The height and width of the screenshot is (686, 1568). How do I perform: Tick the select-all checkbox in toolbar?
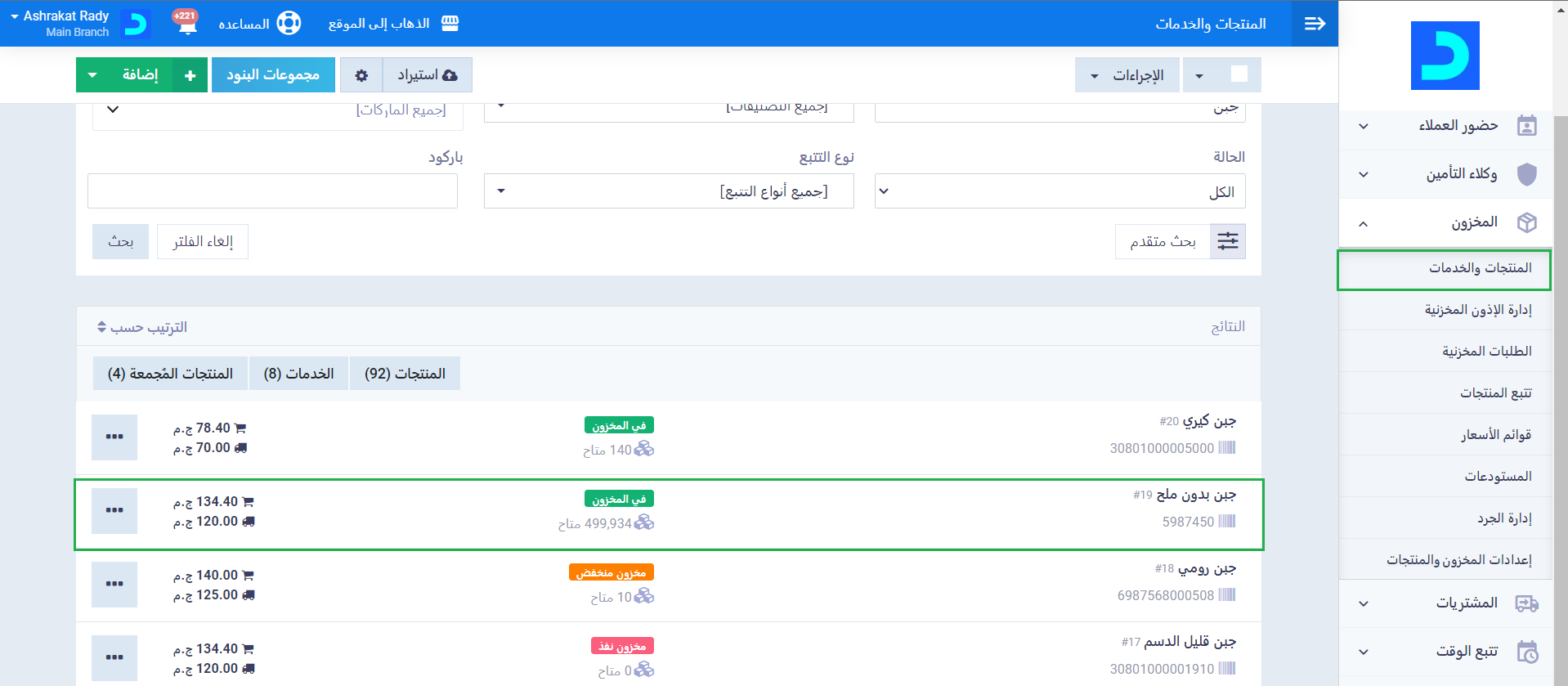click(x=1239, y=74)
